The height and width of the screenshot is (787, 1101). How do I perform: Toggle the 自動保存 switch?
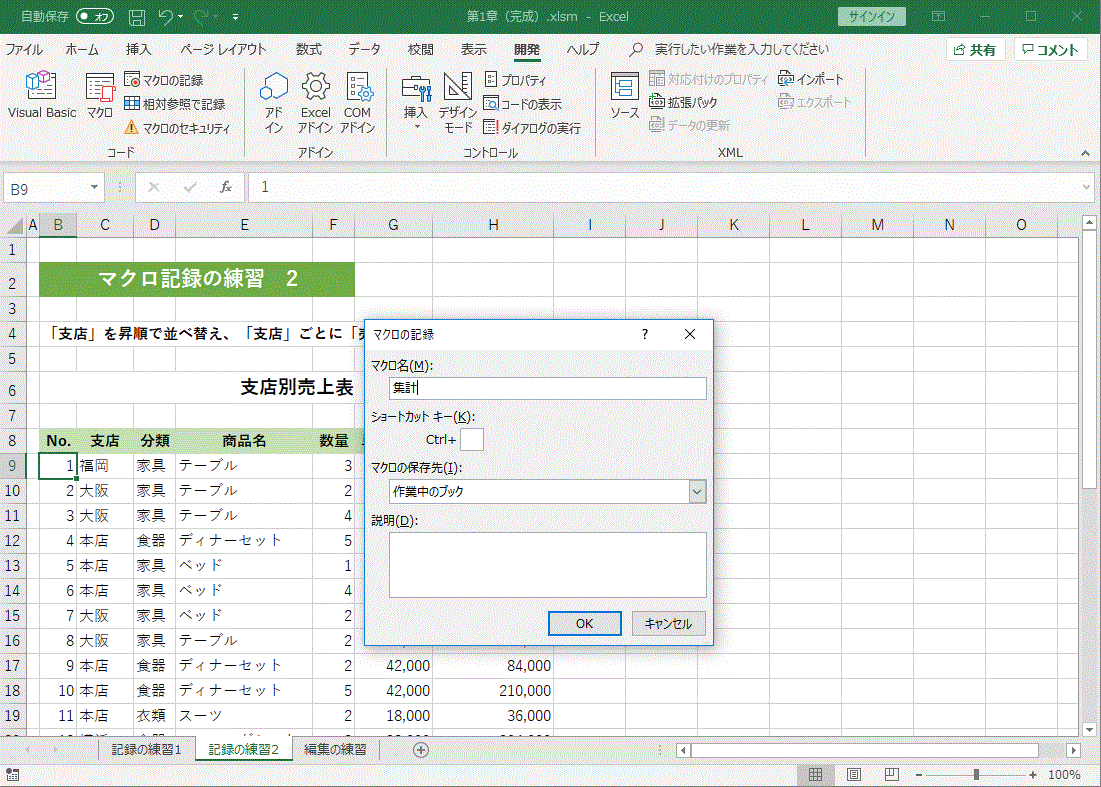(x=95, y=16)
